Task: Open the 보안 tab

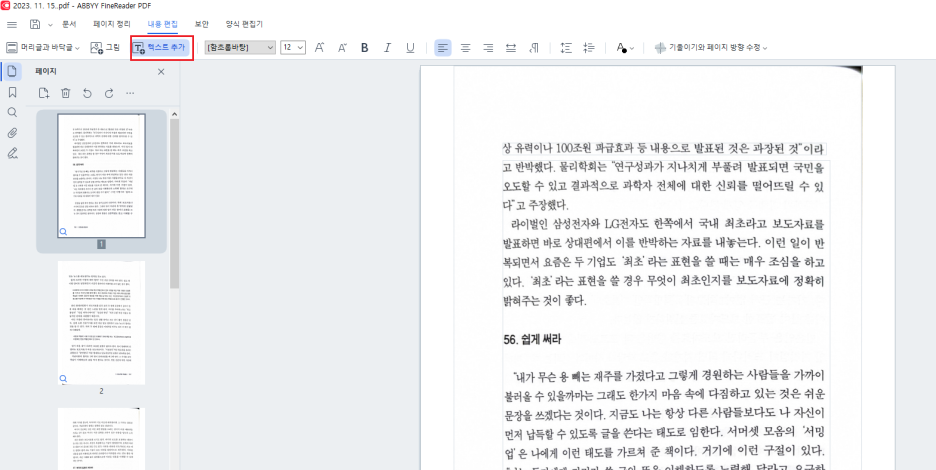Action: click(201, 24)
